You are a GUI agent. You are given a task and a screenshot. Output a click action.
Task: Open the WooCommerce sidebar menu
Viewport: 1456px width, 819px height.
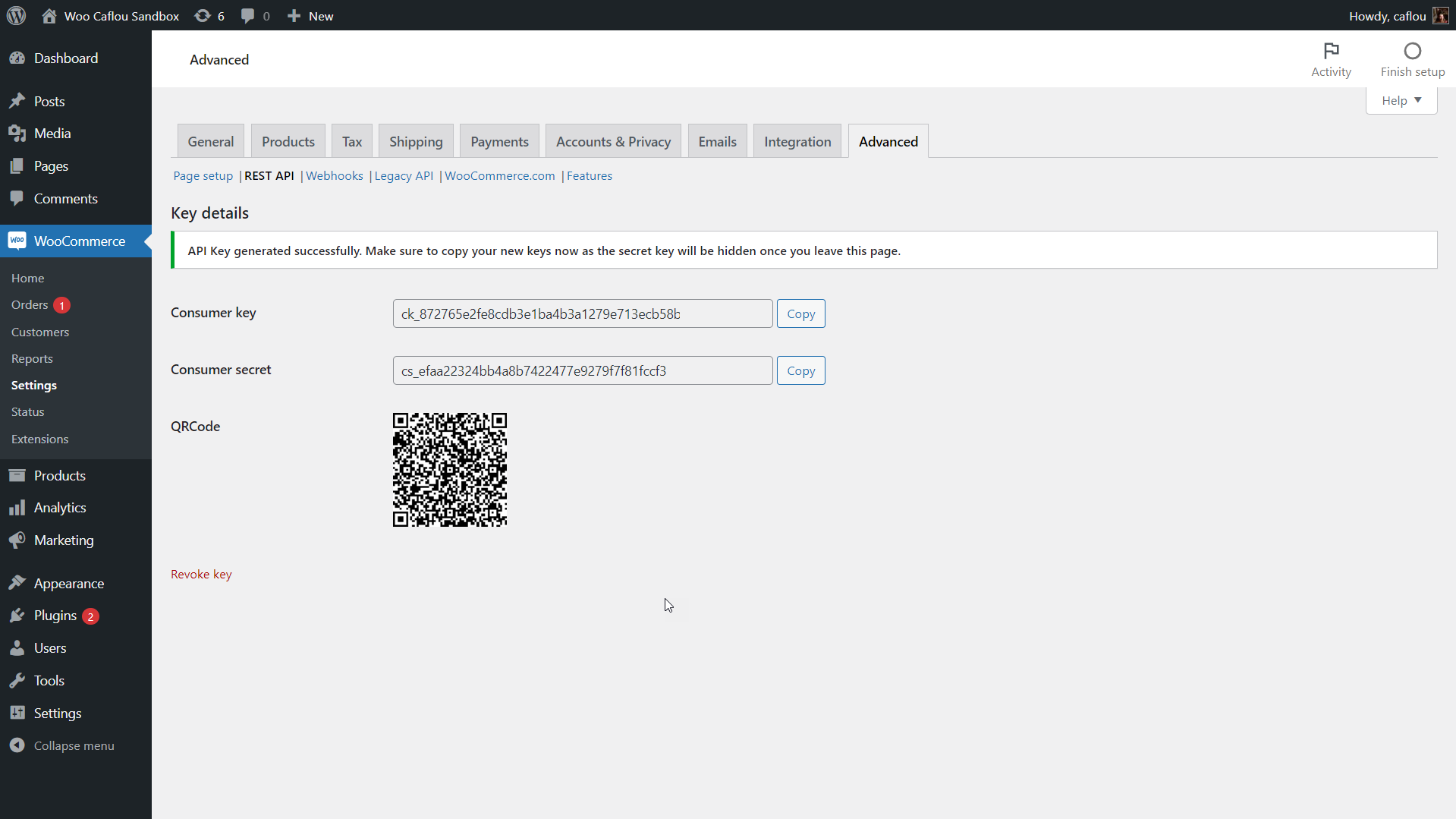(80, 241)
